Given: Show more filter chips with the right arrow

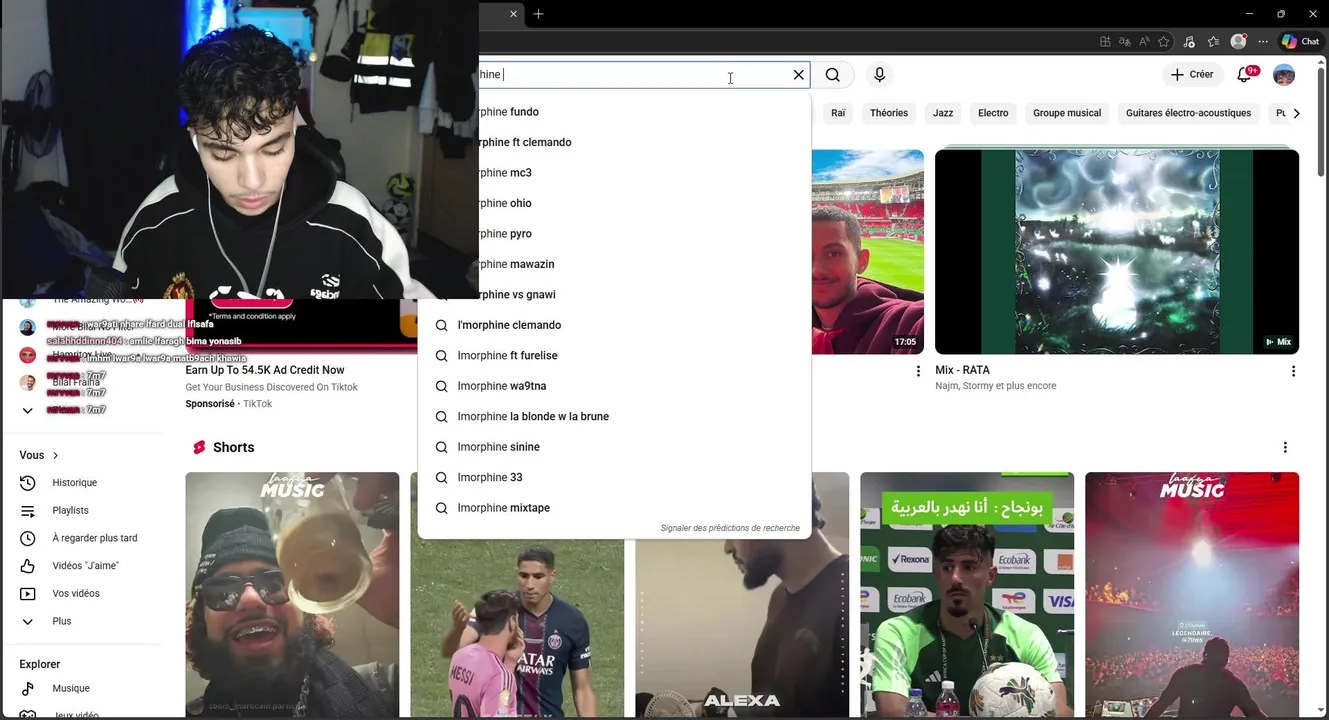Looking at the screenshot, I should tap(1296, 113).
